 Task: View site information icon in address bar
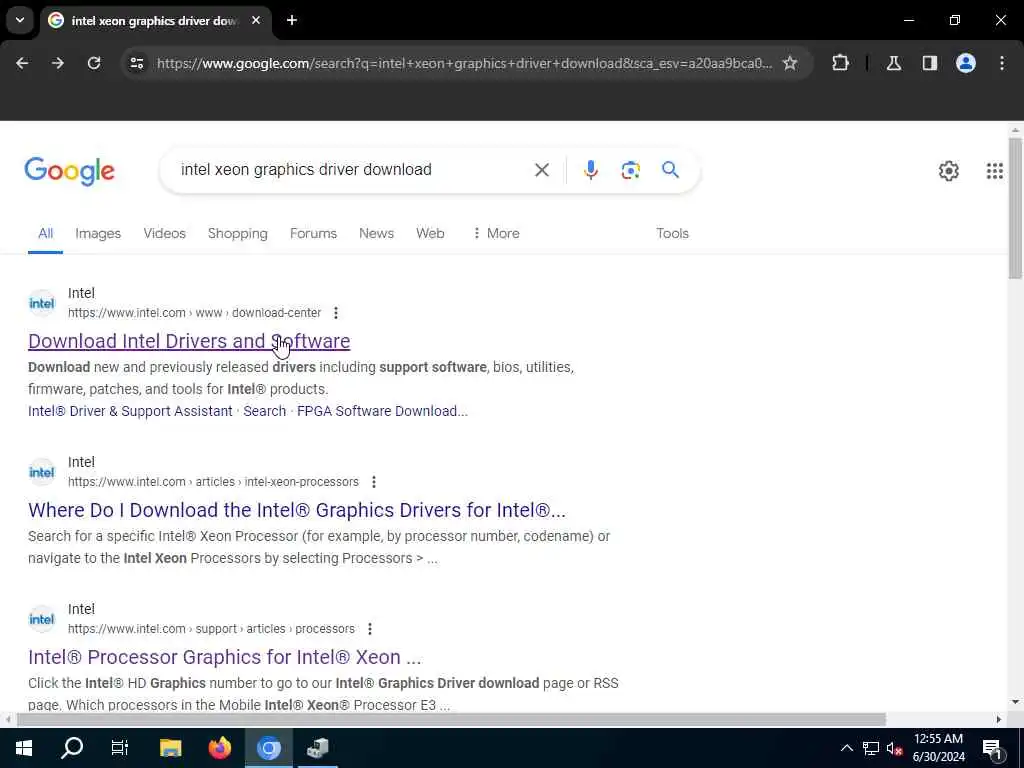click(x=137, y=63)
